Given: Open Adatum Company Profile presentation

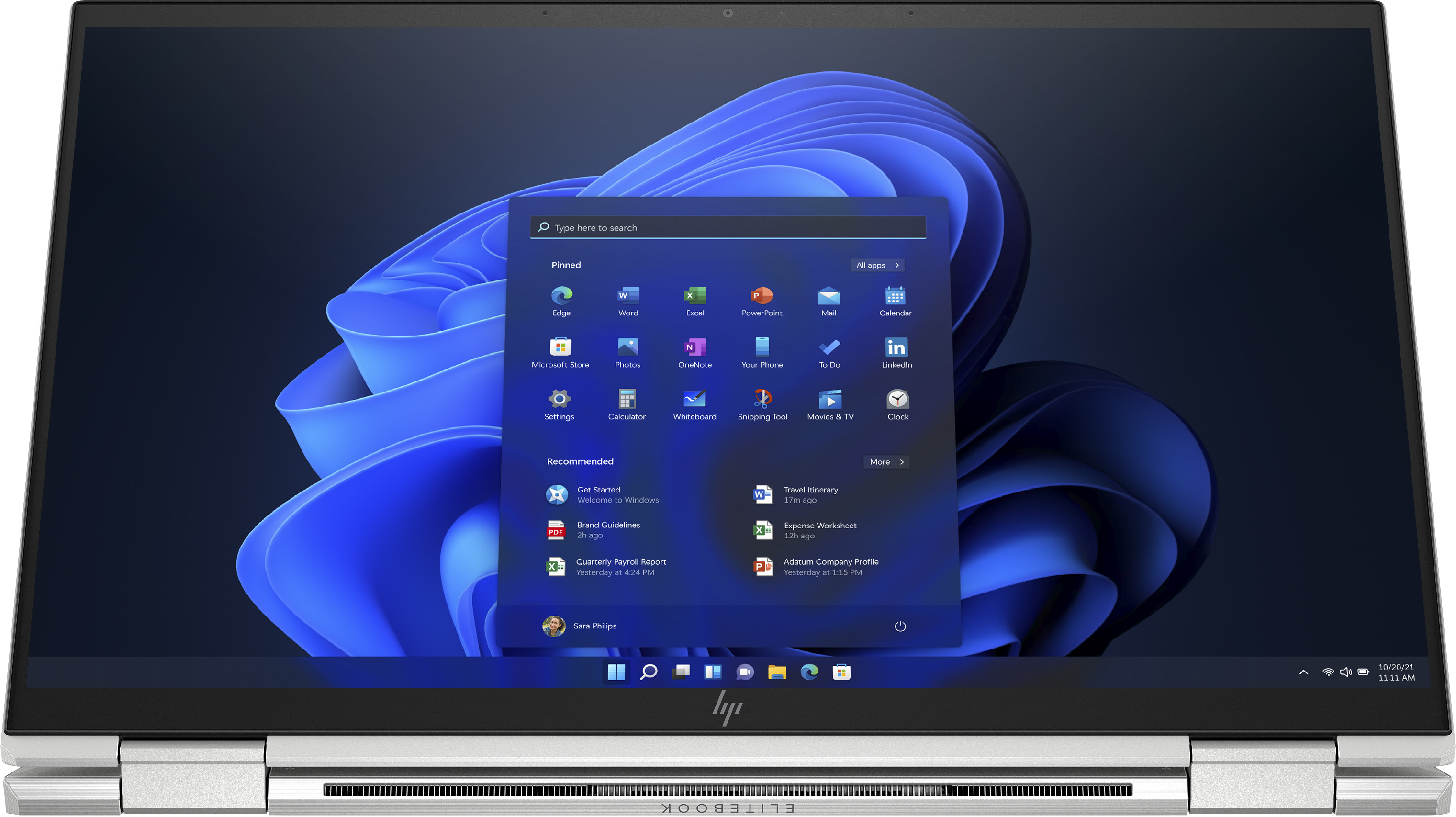Looking at the screenshot, I should pyautogui.click(x=816, y=567).
